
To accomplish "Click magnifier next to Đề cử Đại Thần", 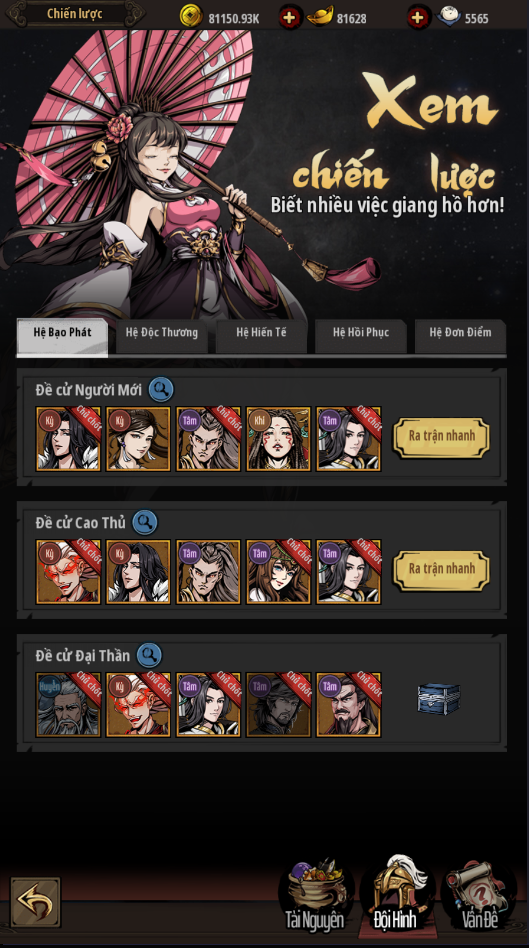I will [149, 655].
